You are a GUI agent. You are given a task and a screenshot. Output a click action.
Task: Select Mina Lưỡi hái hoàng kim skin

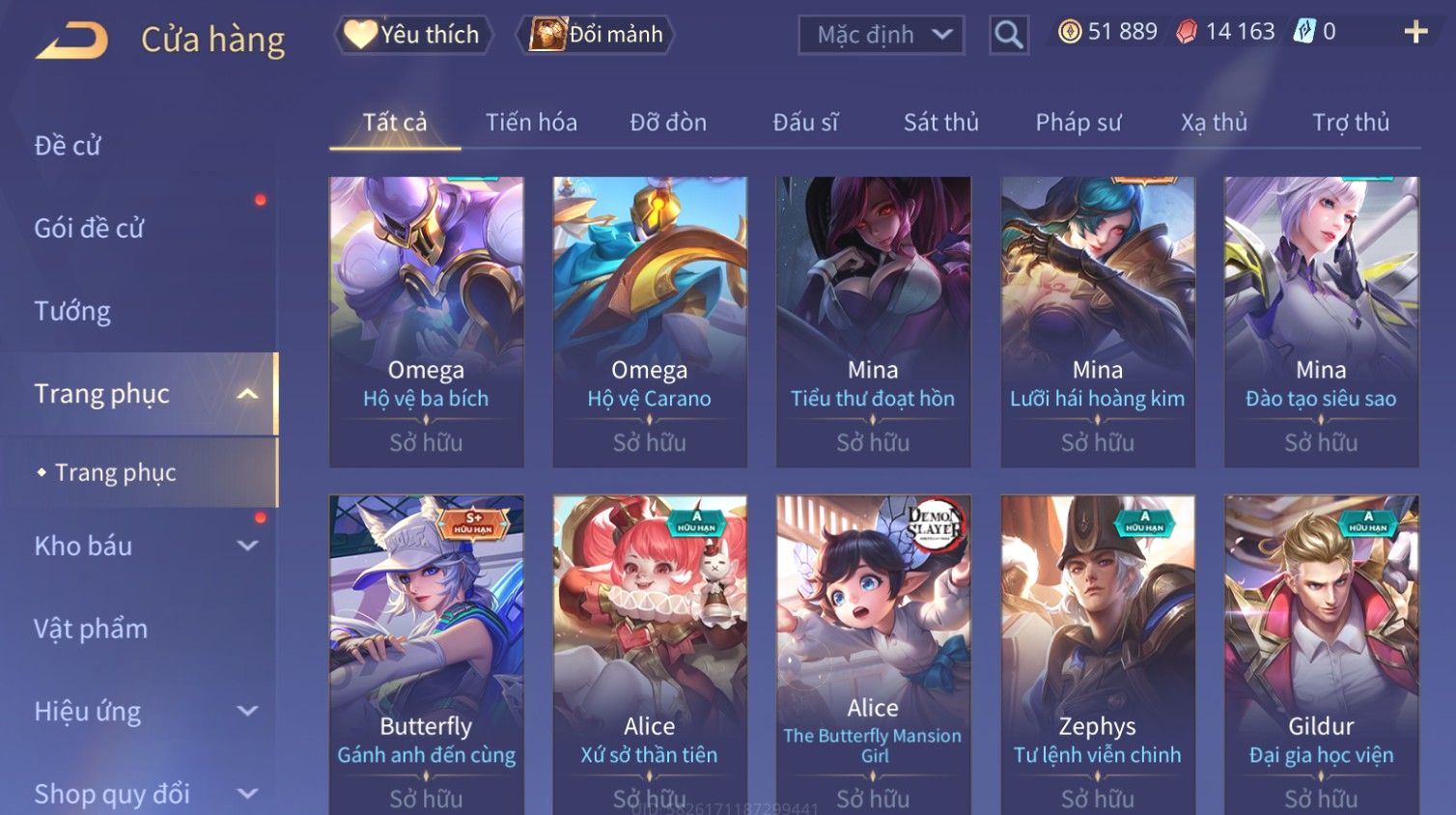coord(1098,322)
